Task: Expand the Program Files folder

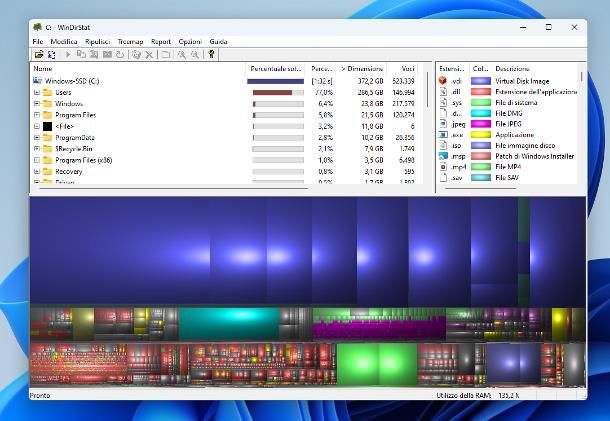Action: pyautogui.click(x=37, y=115)
